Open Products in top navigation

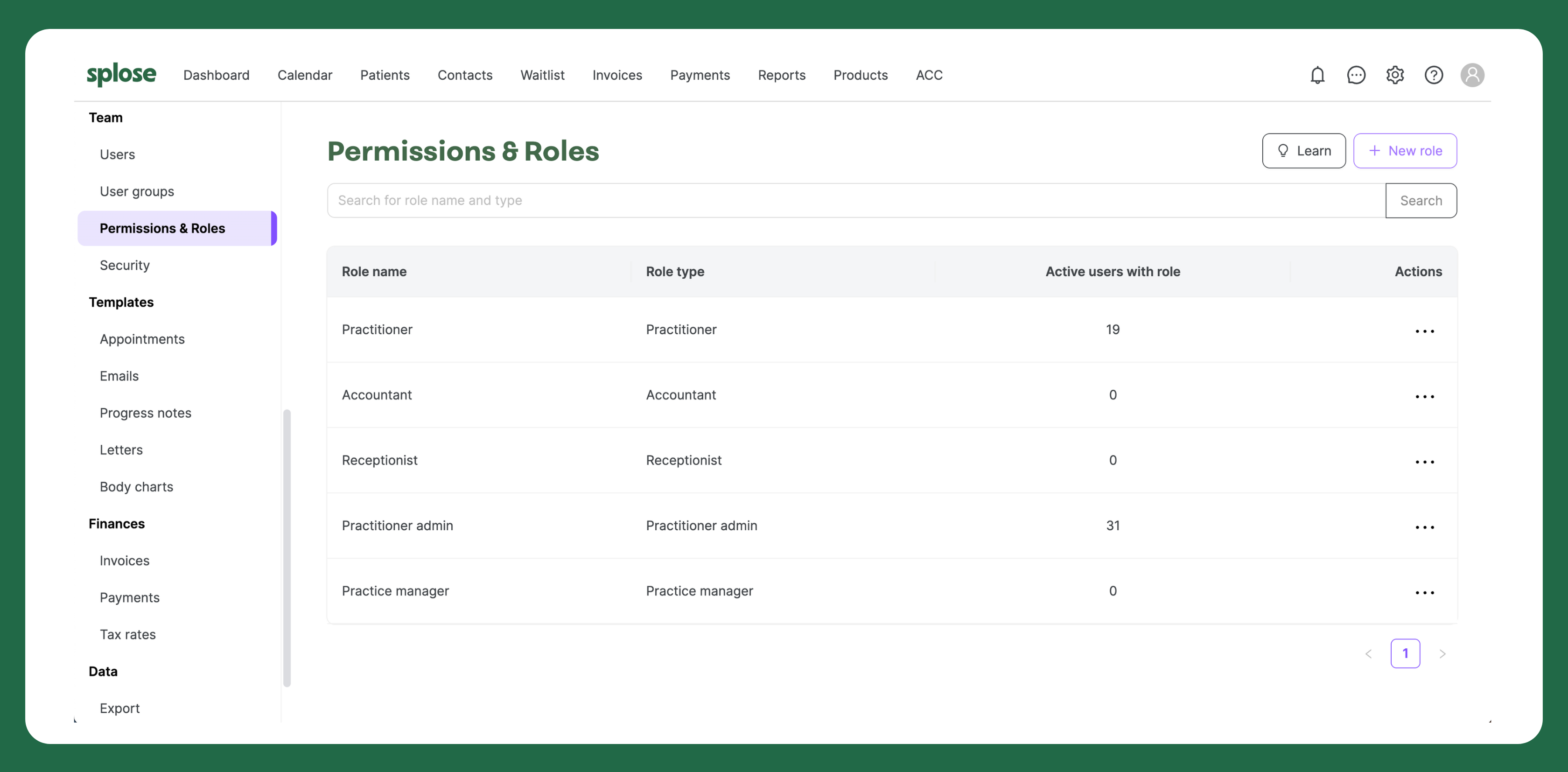pos(861,75)
